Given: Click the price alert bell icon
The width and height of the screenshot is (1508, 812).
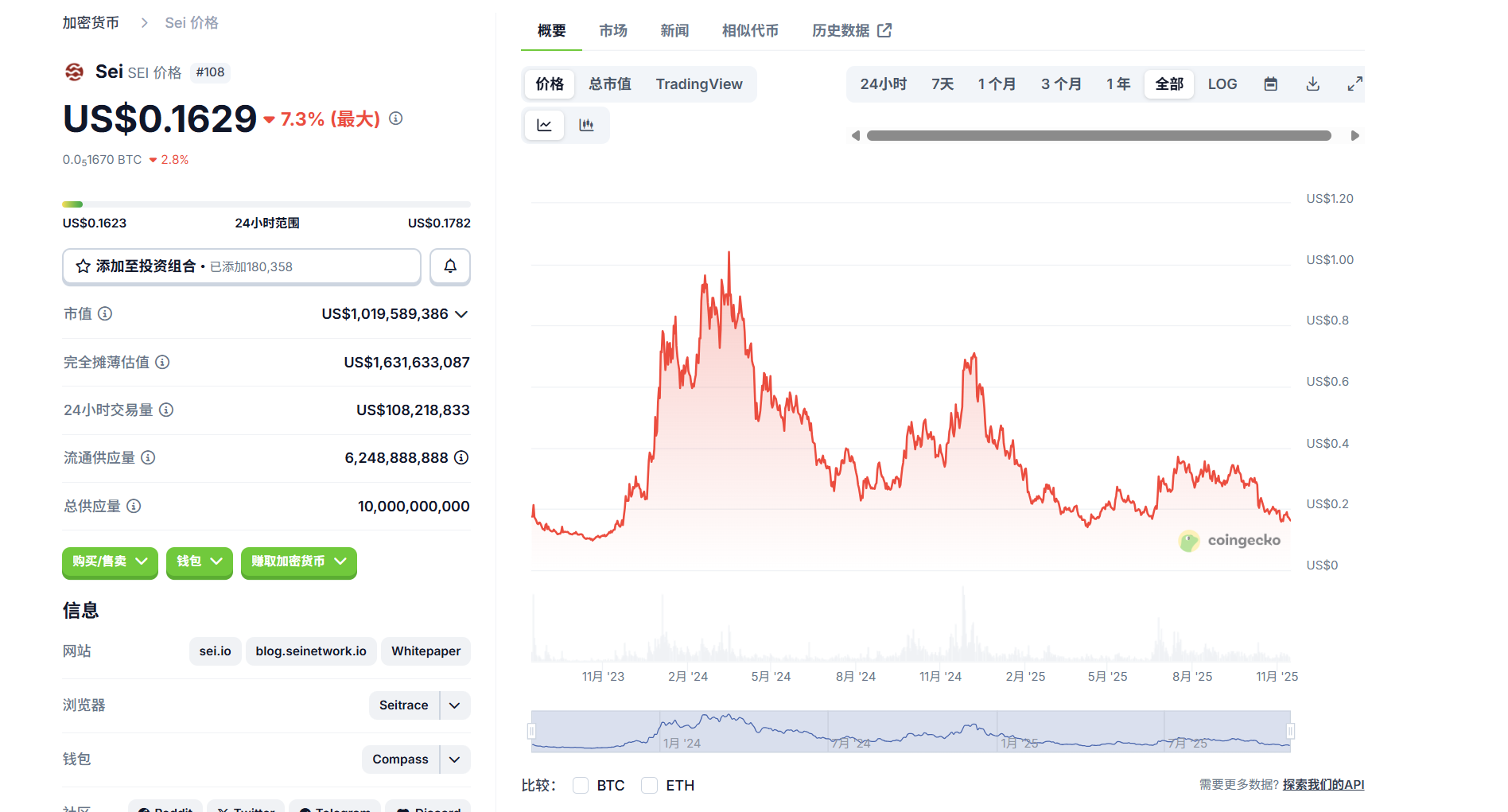Looking at the screenshot, I should click(450, 266).
